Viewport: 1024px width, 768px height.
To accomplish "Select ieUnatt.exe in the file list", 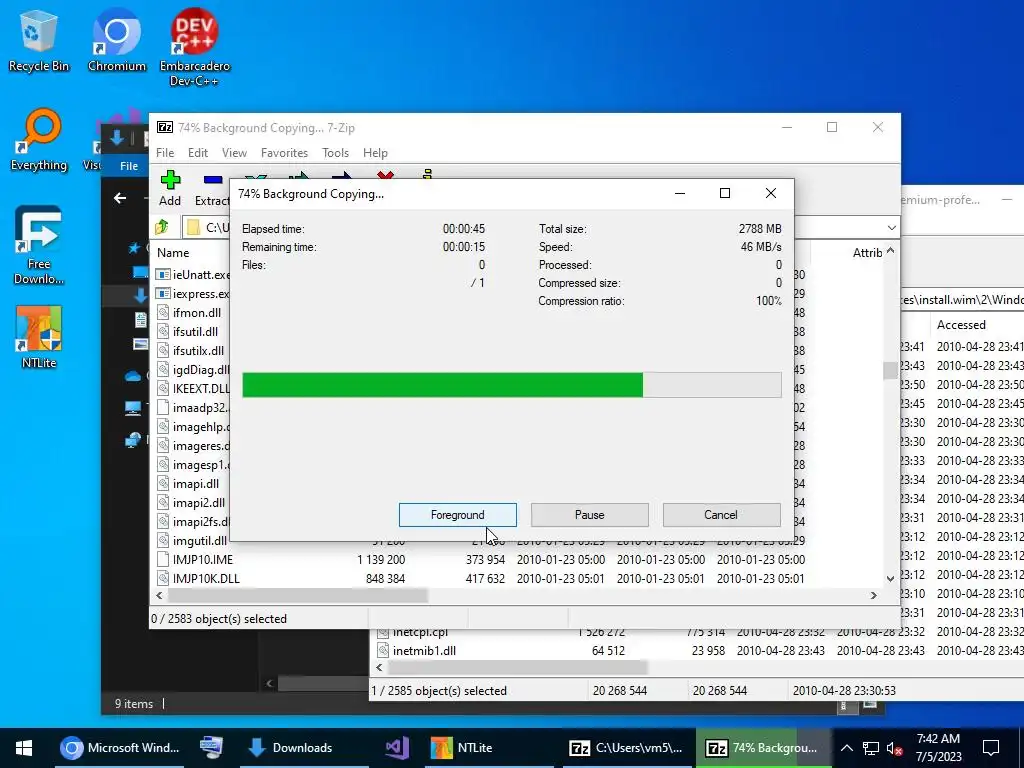I will click(x=193, y=275).
